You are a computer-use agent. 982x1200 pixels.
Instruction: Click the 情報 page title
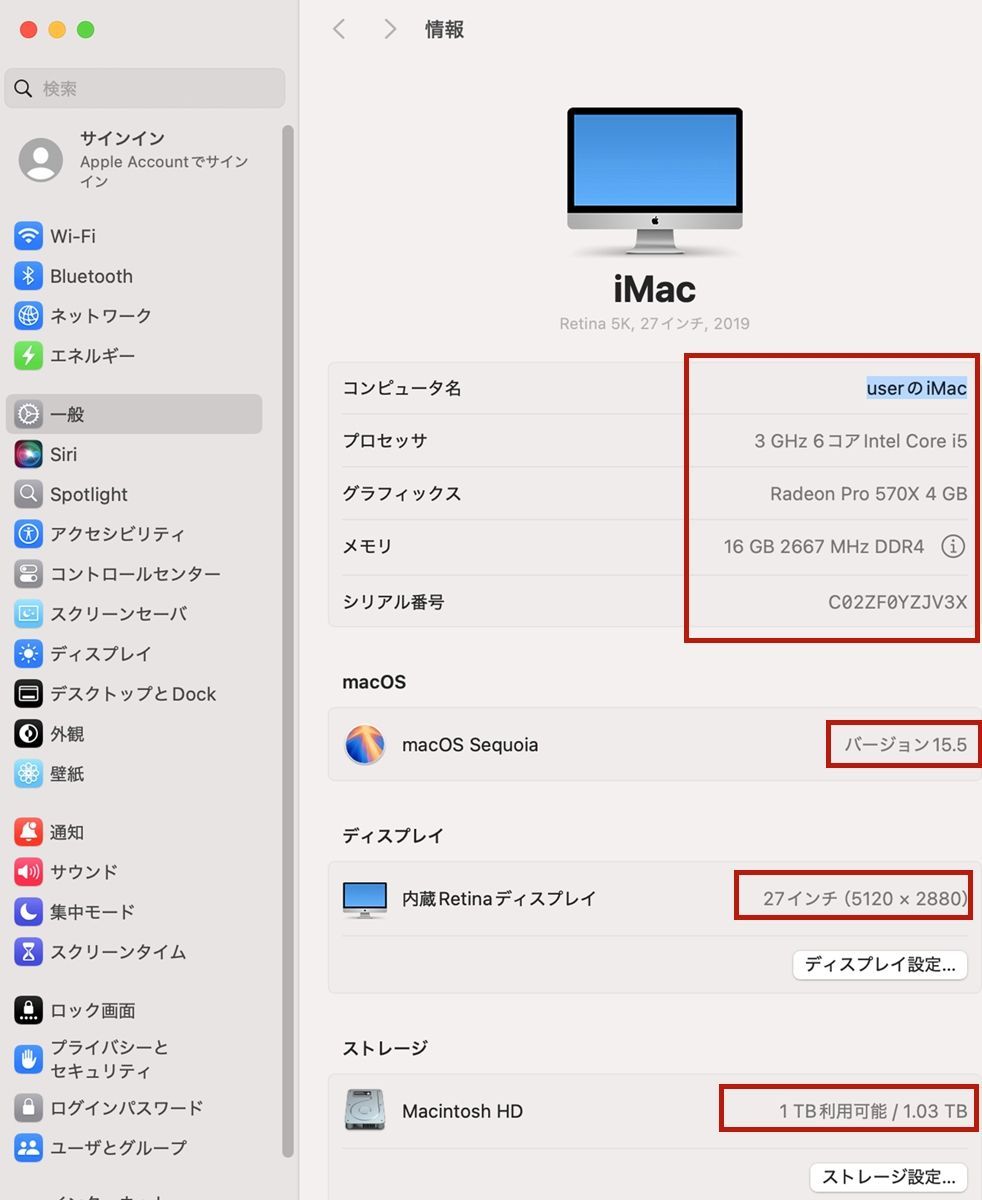tap(444, 29)
